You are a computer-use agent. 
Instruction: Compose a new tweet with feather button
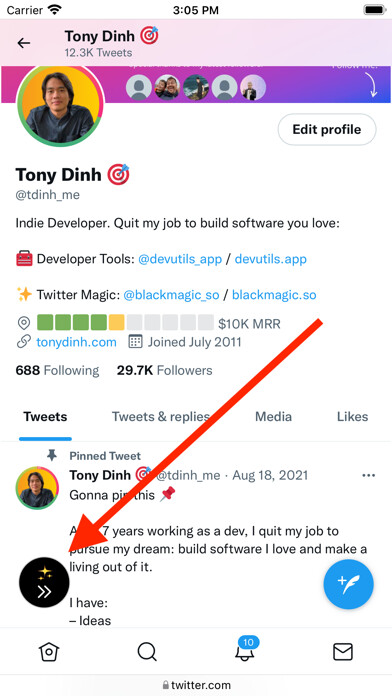(348, 584)
